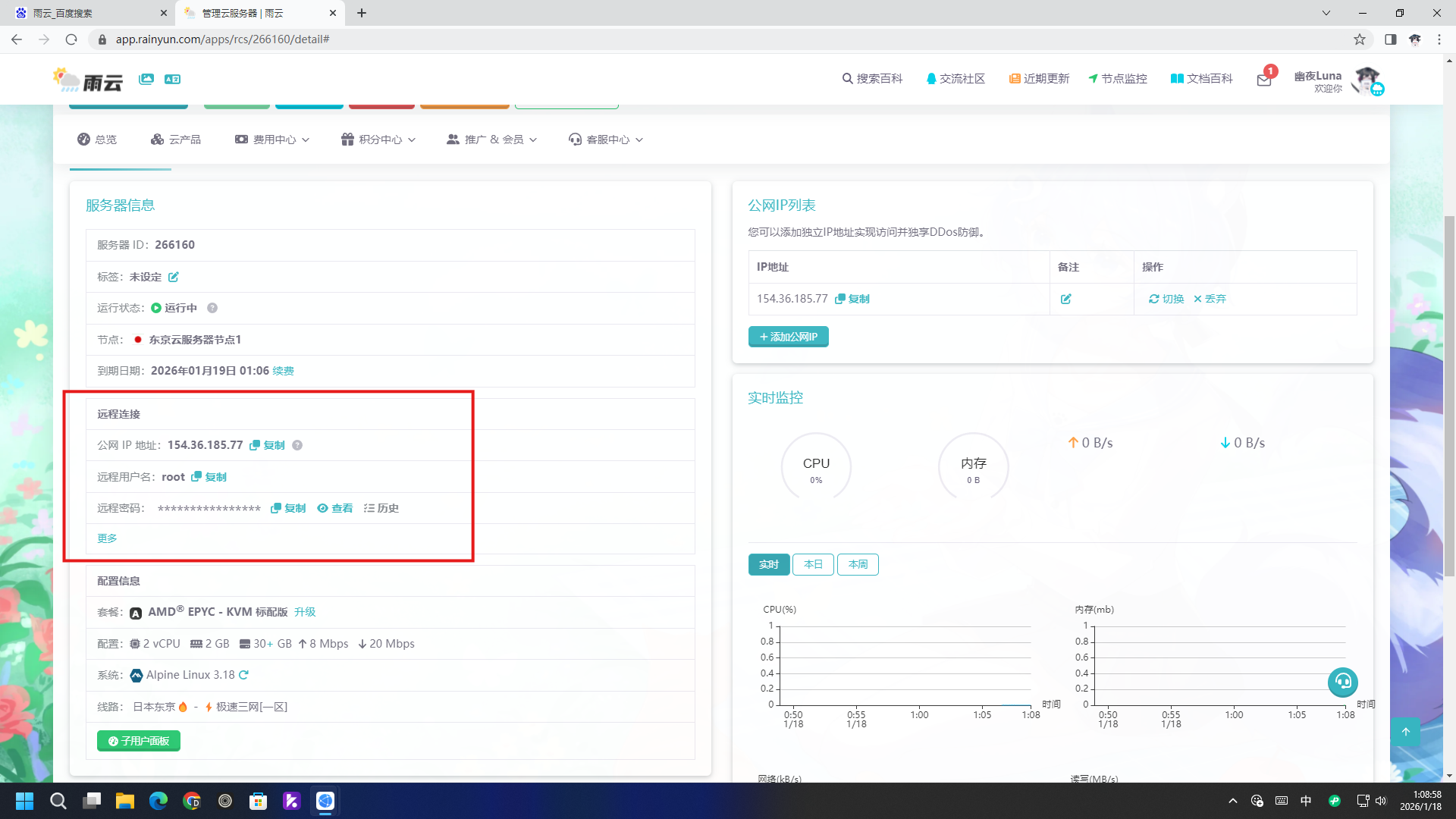Click the scroll-to-top arrow button

pos(1406,732)
